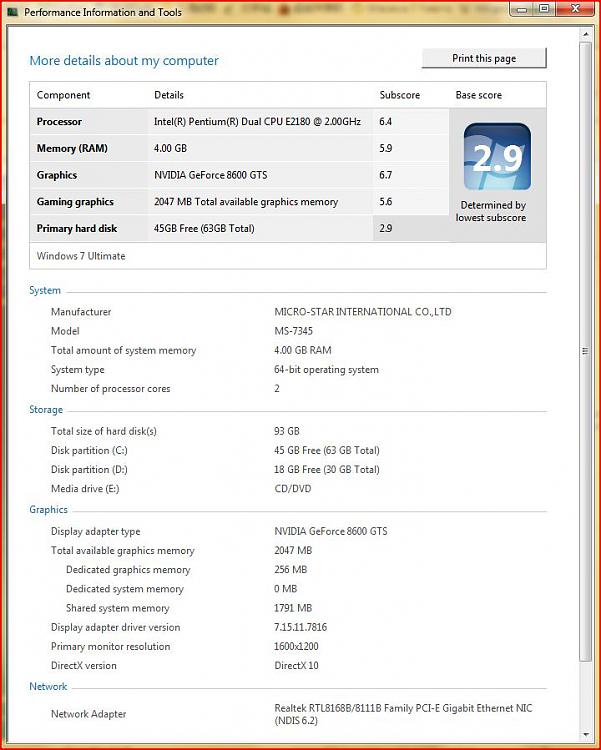Image resolution: width=601 pixels, height=750 pixels.
Task: Click the Network Adapter label
Action: [89, 714]
